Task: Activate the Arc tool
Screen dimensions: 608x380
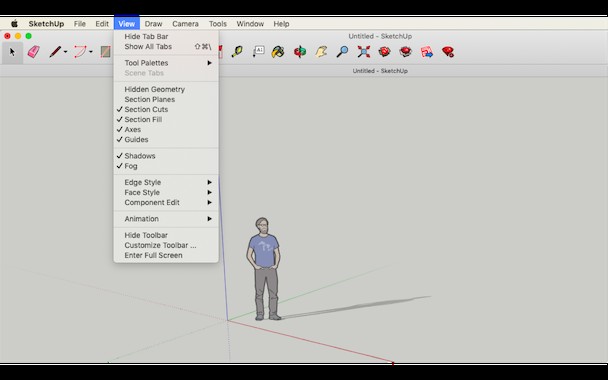Action: [x=80, y=52]
